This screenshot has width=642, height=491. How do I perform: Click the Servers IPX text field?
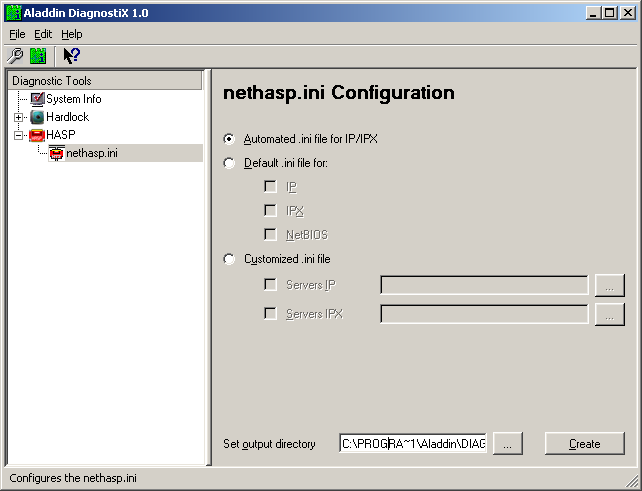pyautogui.click(x=484, y=314)
